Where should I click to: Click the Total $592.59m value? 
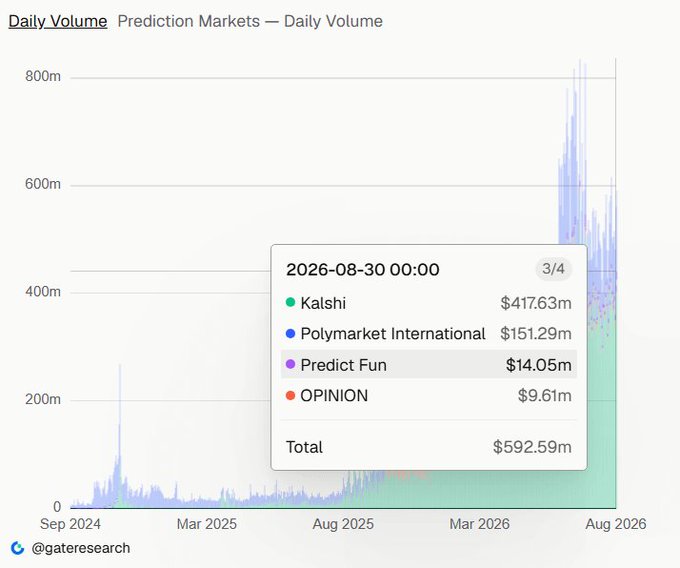click(532, 447)
